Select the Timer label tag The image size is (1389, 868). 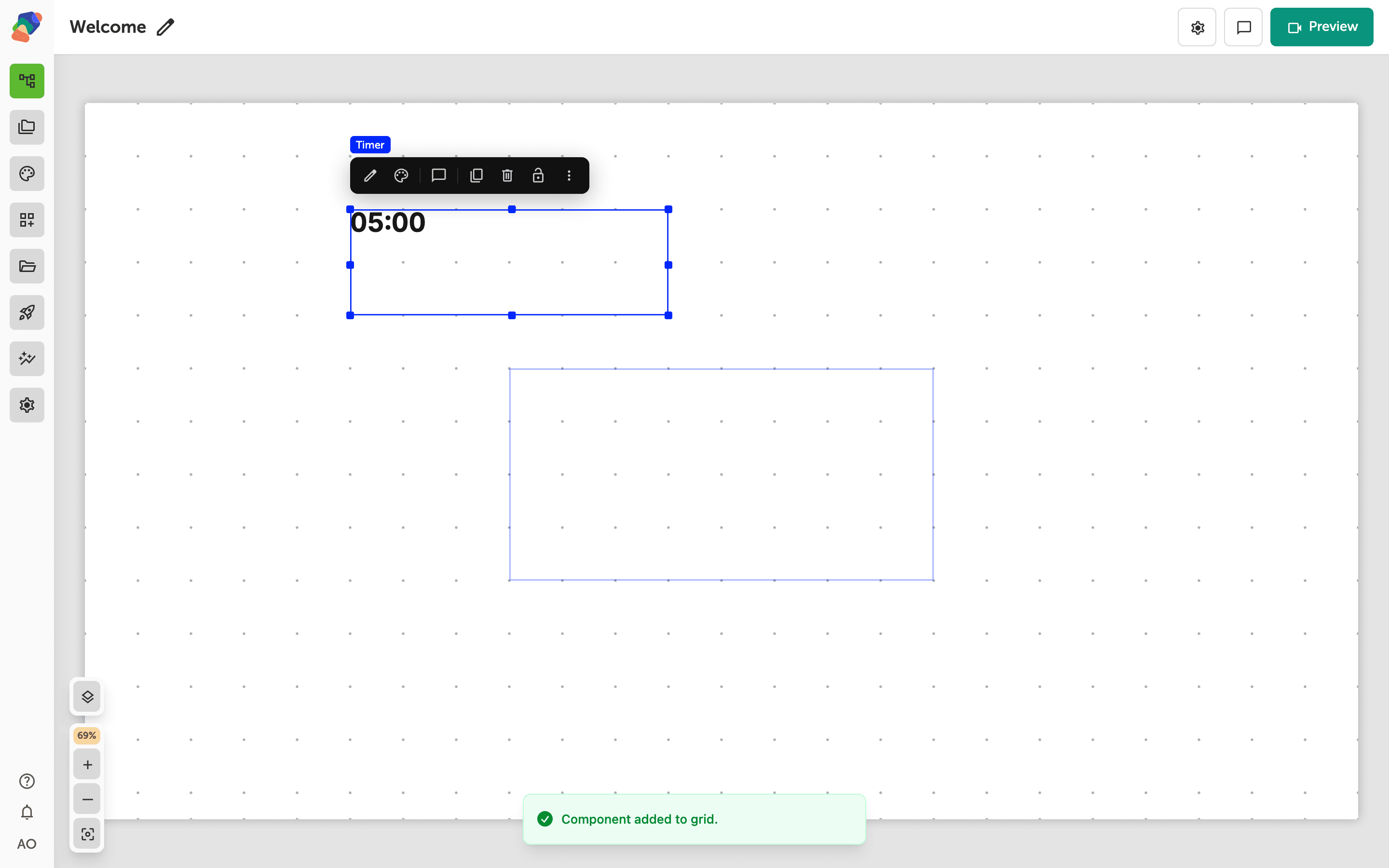coord(370,145)
